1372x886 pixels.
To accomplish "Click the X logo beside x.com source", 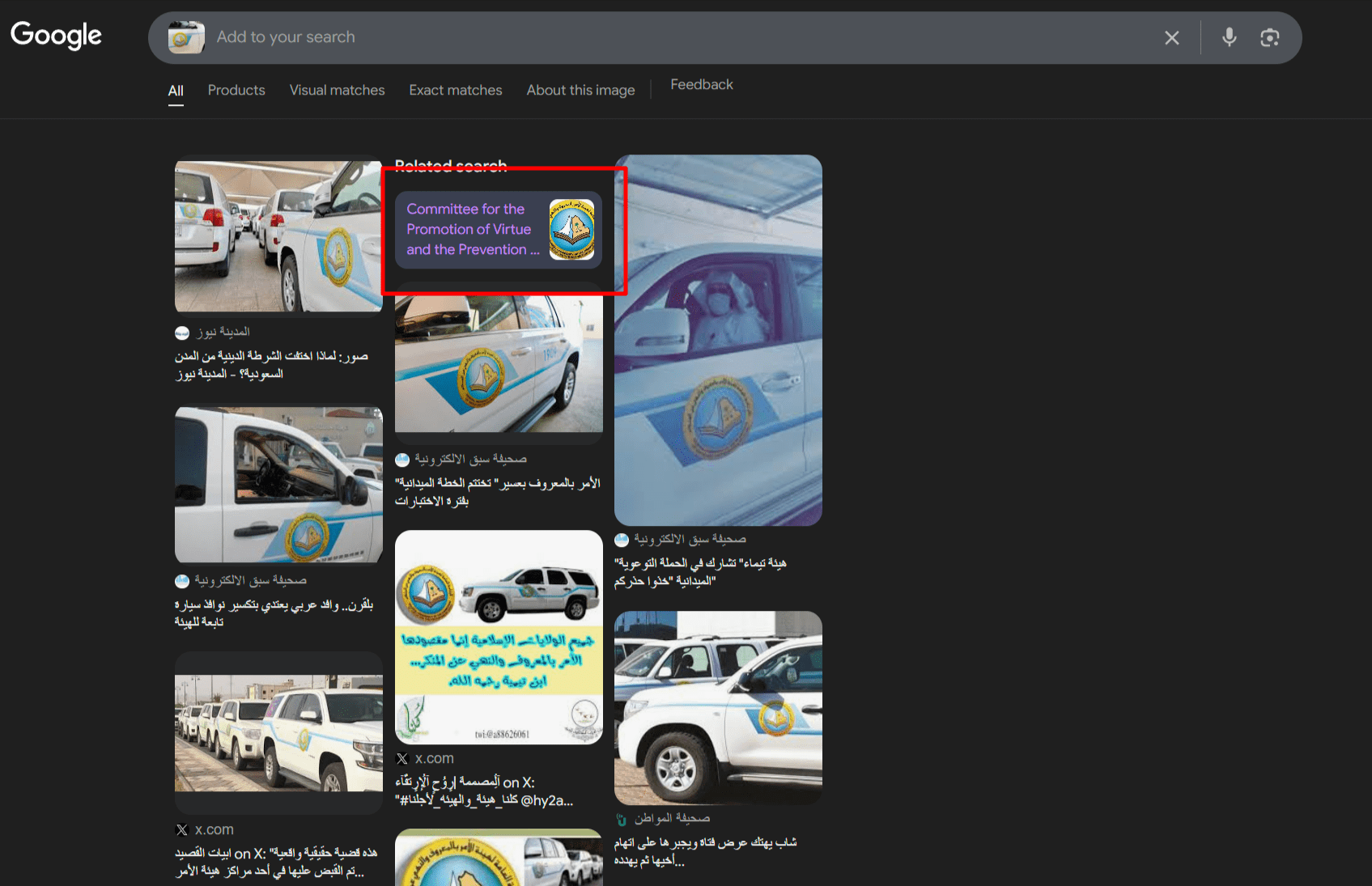I will click(x=402, y=759).
